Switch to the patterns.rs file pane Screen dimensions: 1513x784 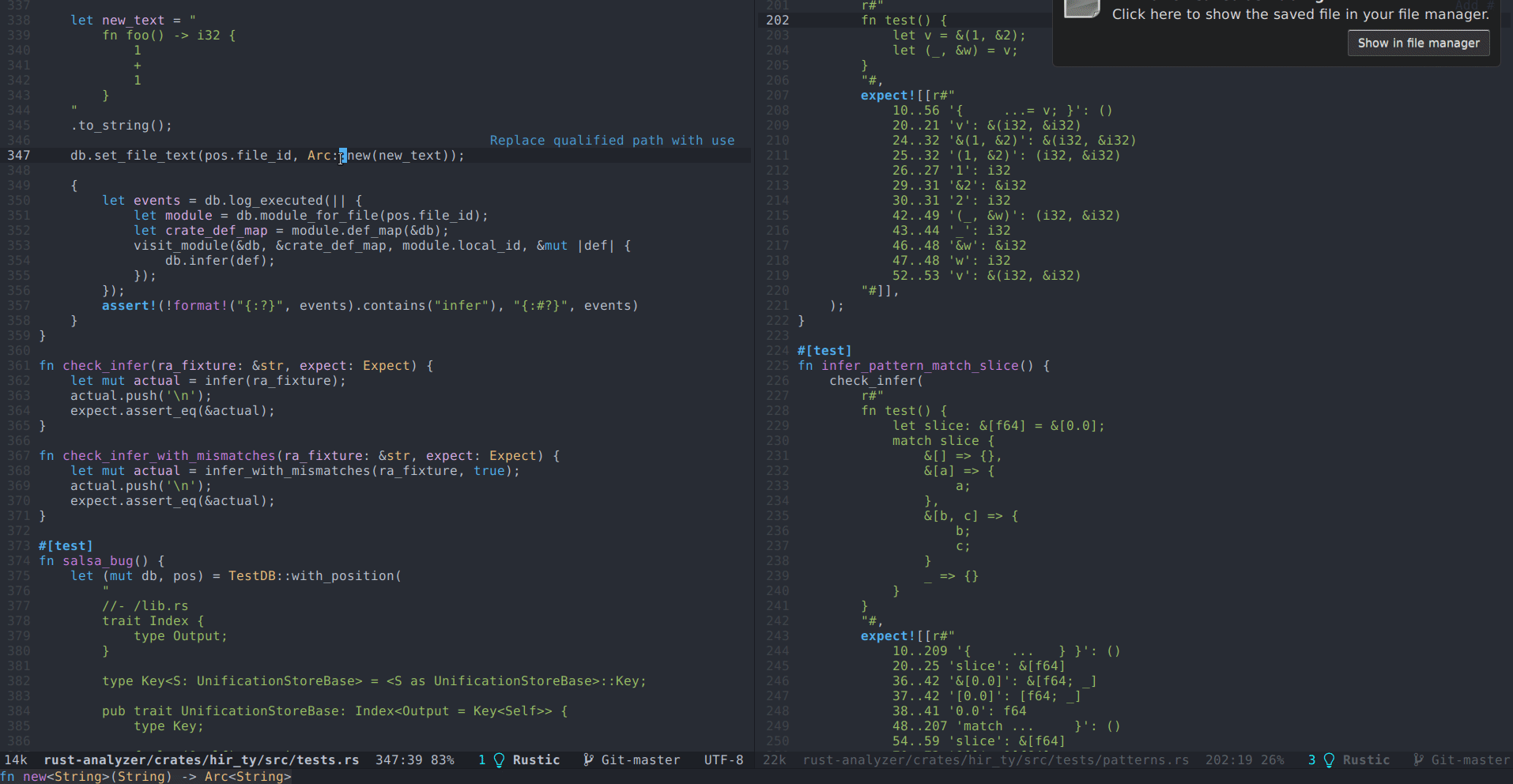995,759
